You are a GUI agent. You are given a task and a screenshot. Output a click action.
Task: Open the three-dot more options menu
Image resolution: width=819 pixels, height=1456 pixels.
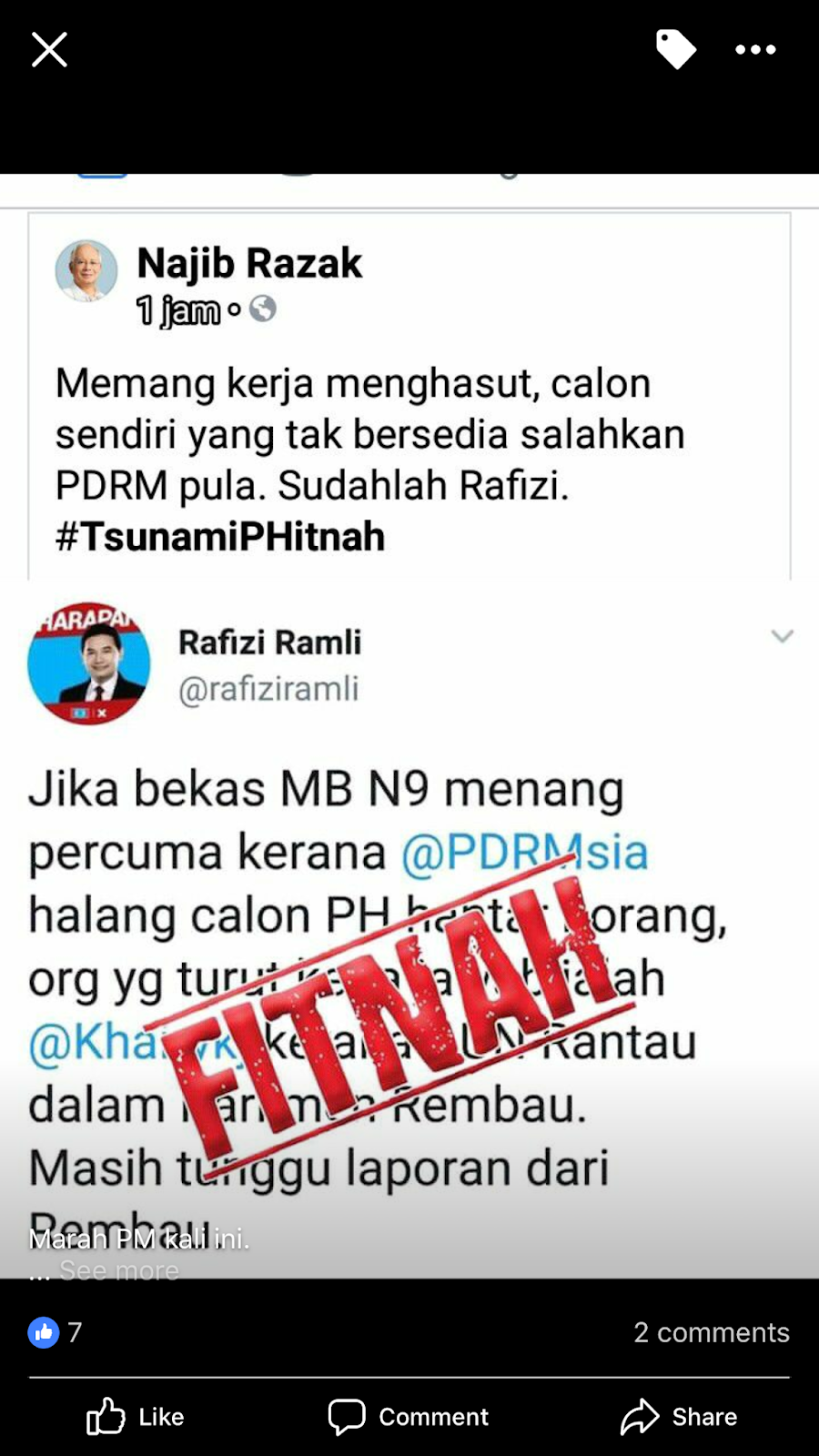(755, 50)
